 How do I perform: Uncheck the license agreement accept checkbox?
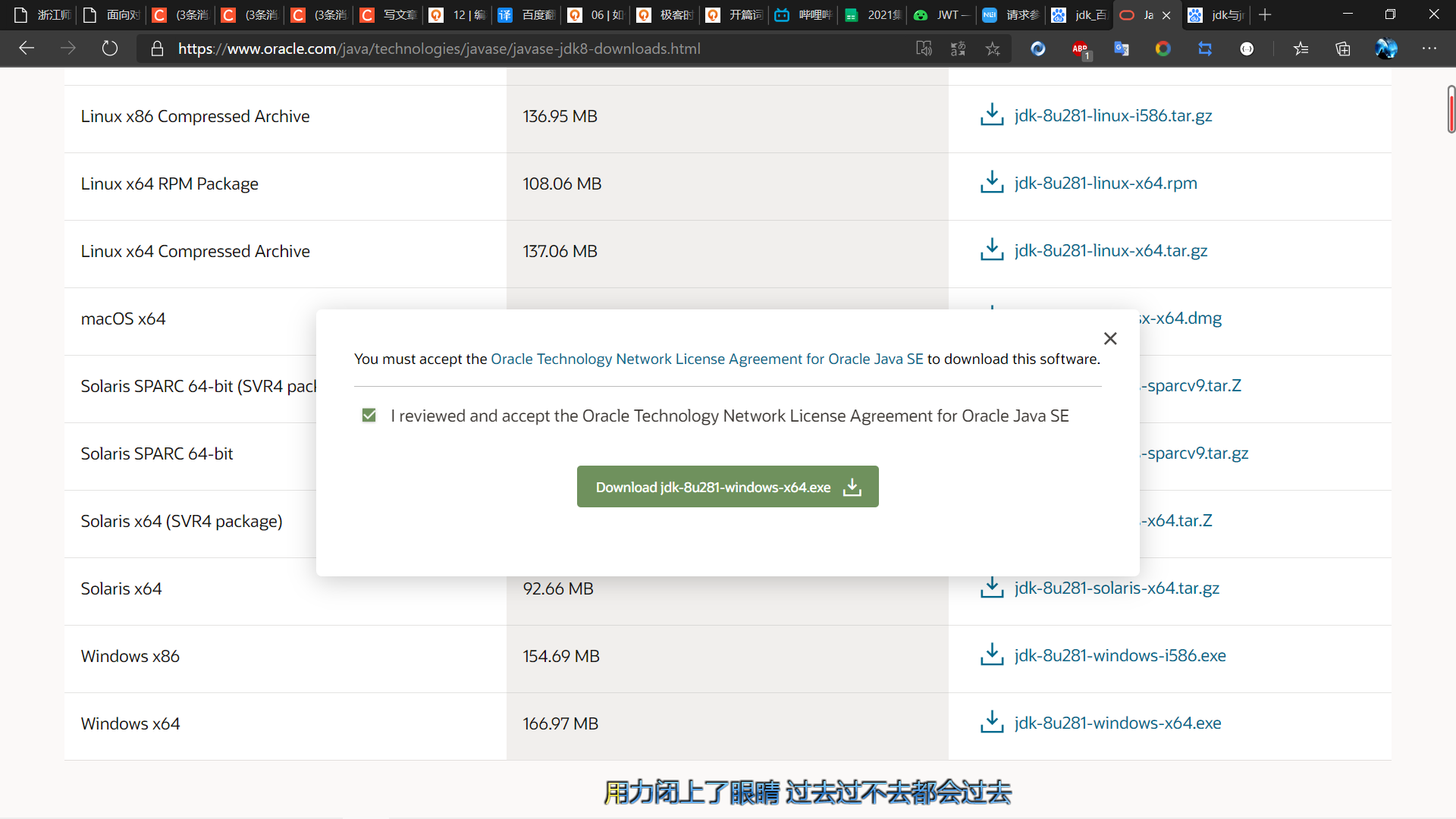[369, 416]
